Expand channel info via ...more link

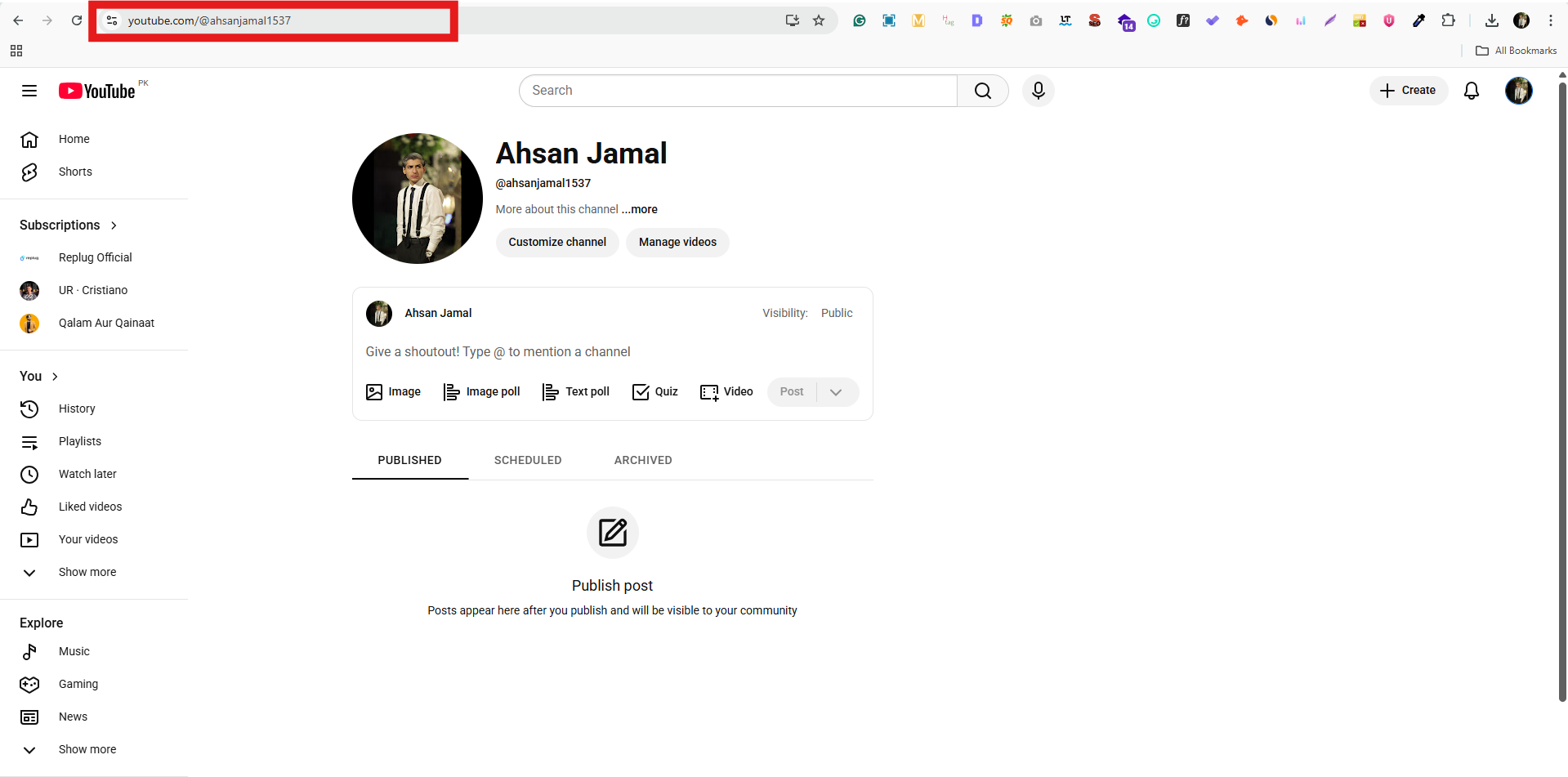click(640, 209)
